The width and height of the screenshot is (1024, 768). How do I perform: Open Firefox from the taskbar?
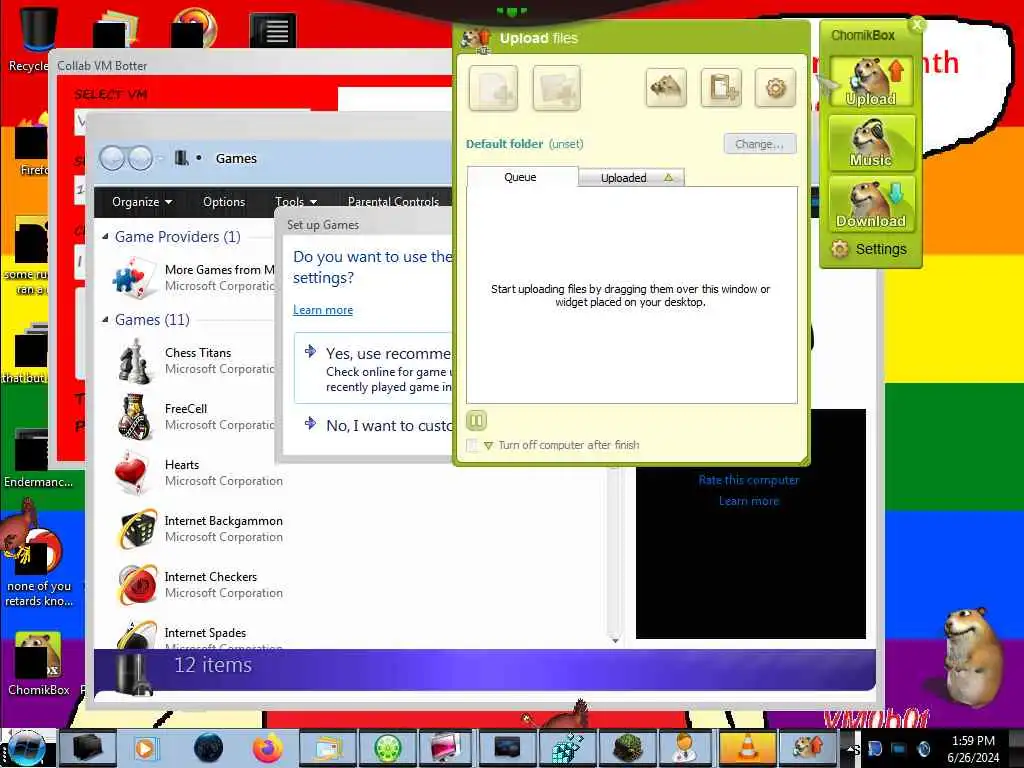click(268, 748)
